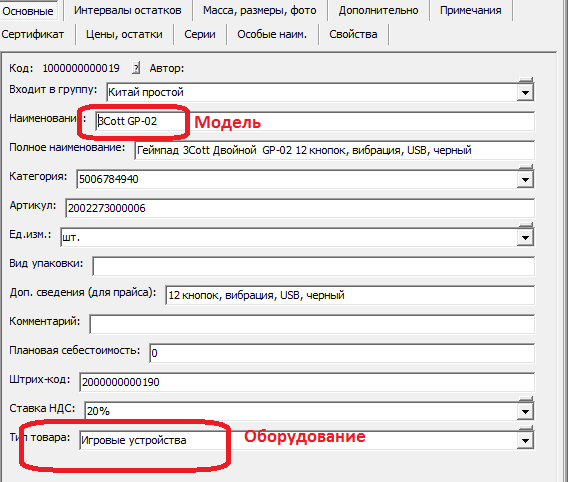Click the small button above the Ед.изм. arrow
Image resolution: width=574 pixels, height=482 pixels.
(x=526, y=225)
